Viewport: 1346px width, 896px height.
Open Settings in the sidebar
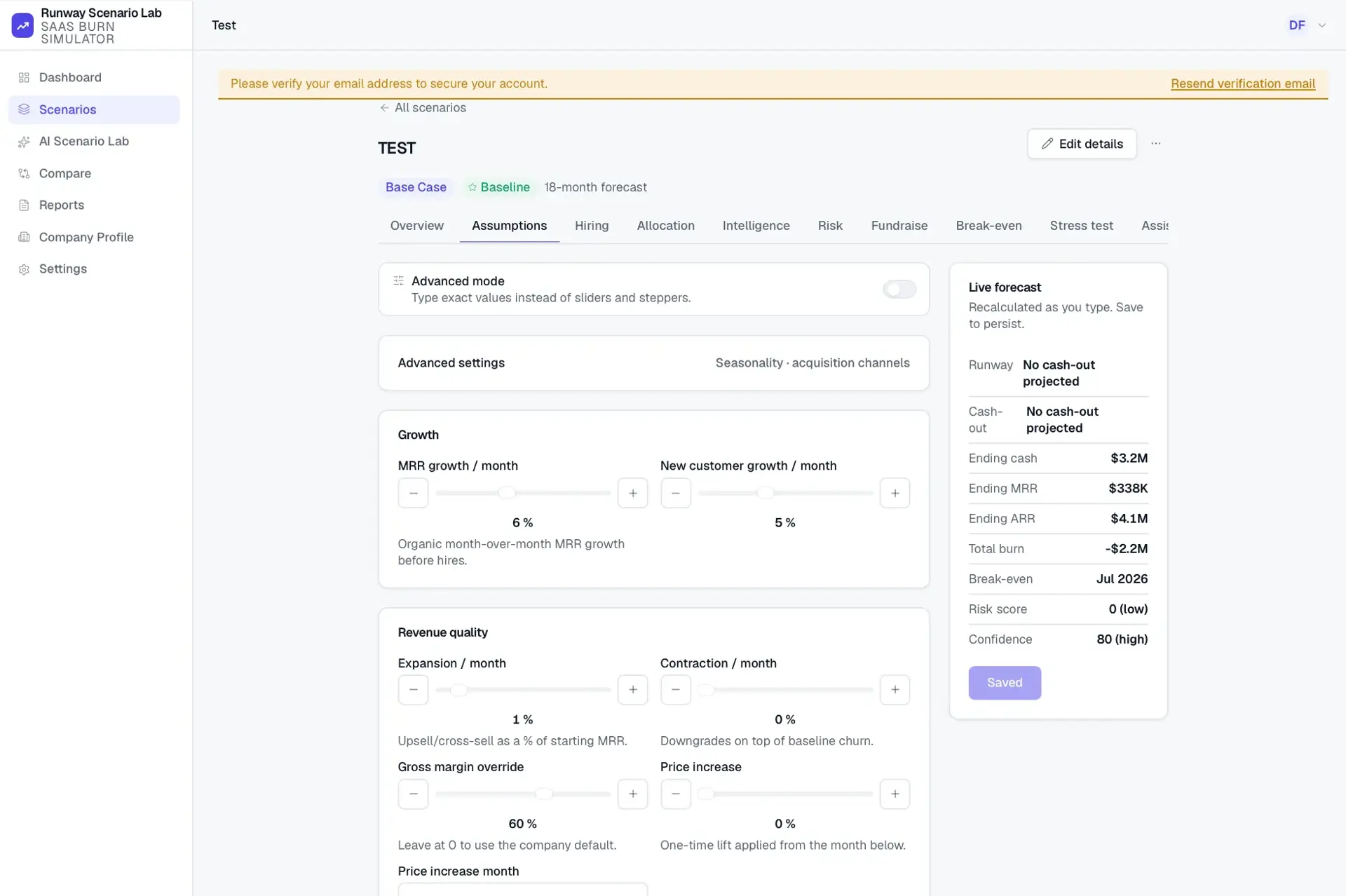click(94, 269)
